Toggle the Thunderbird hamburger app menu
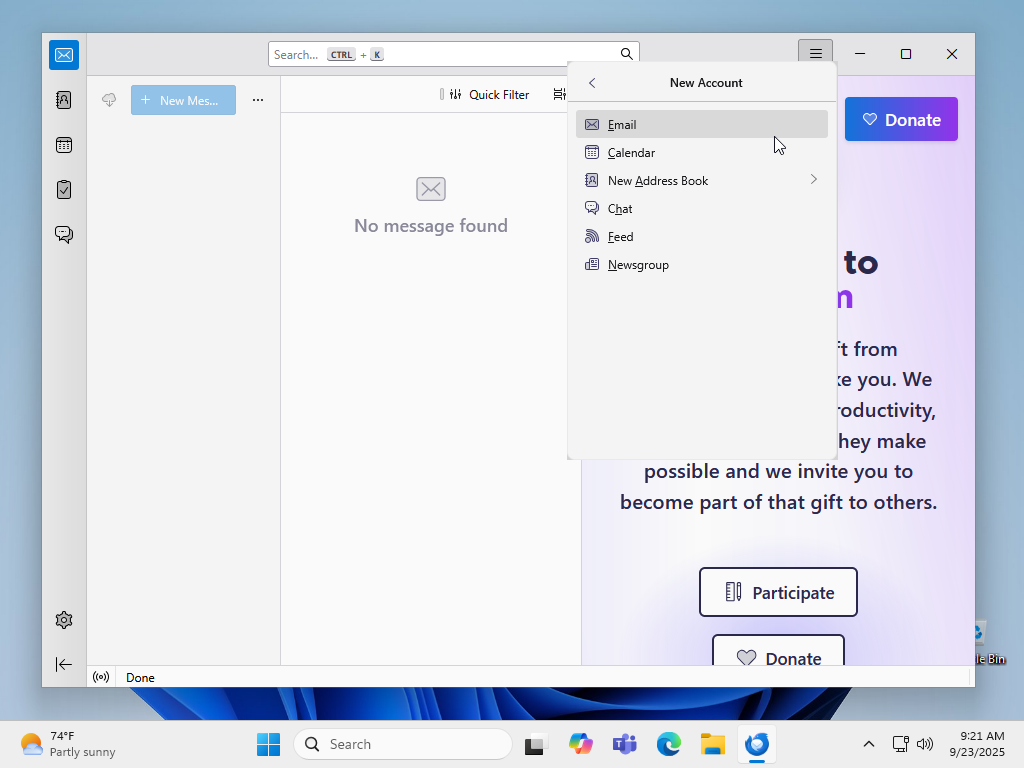Viewport: 1024px width, 768px height. point(815,54)
